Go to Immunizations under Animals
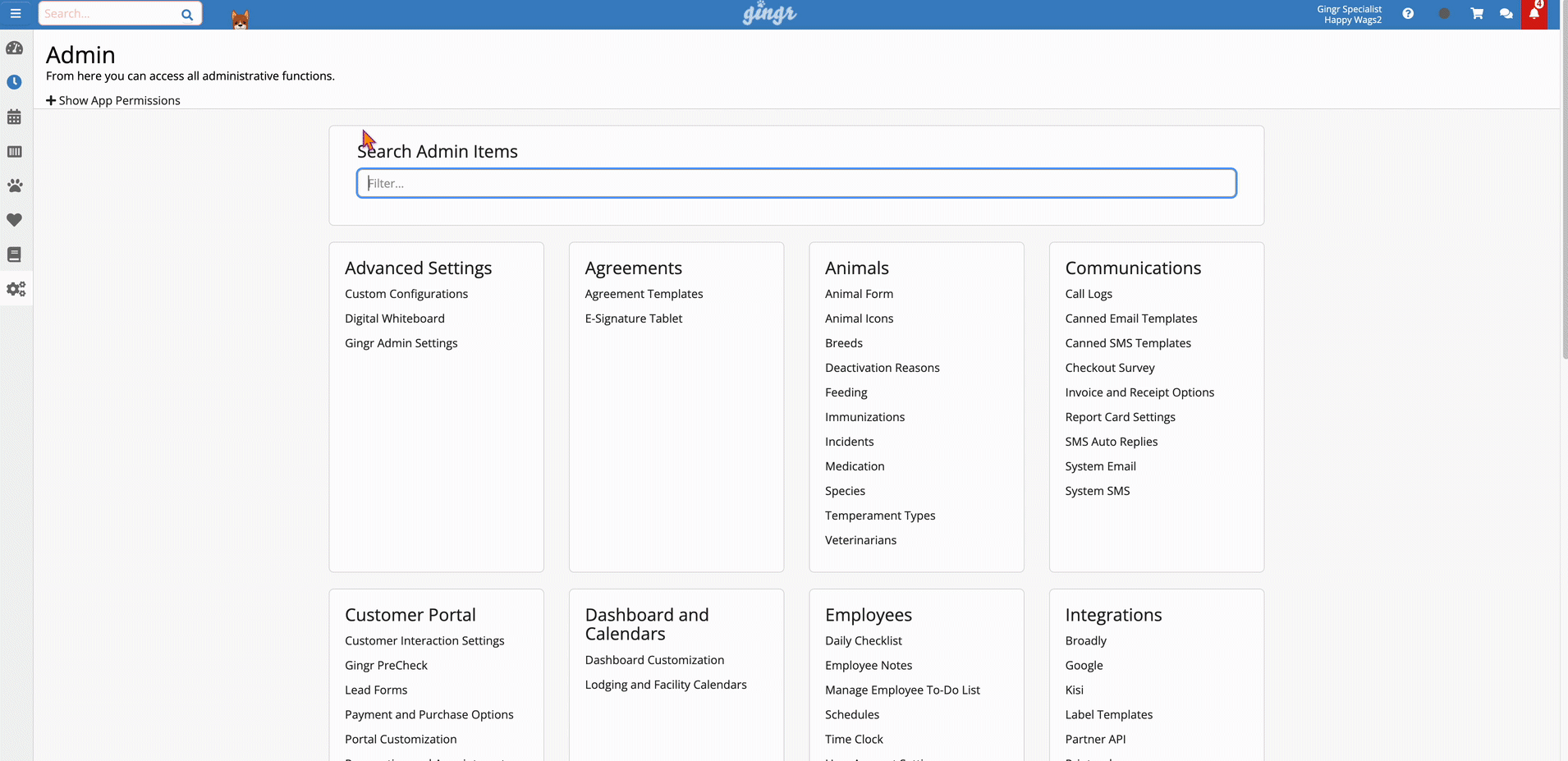 (864, 417)
